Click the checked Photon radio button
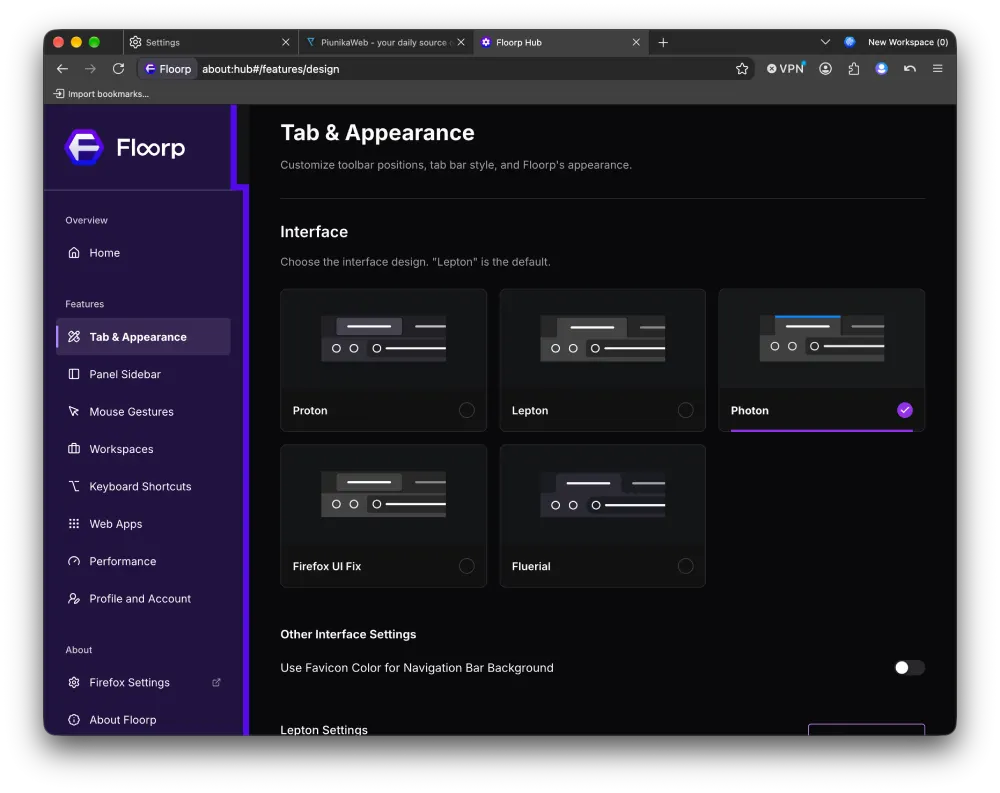 point(904,410)
